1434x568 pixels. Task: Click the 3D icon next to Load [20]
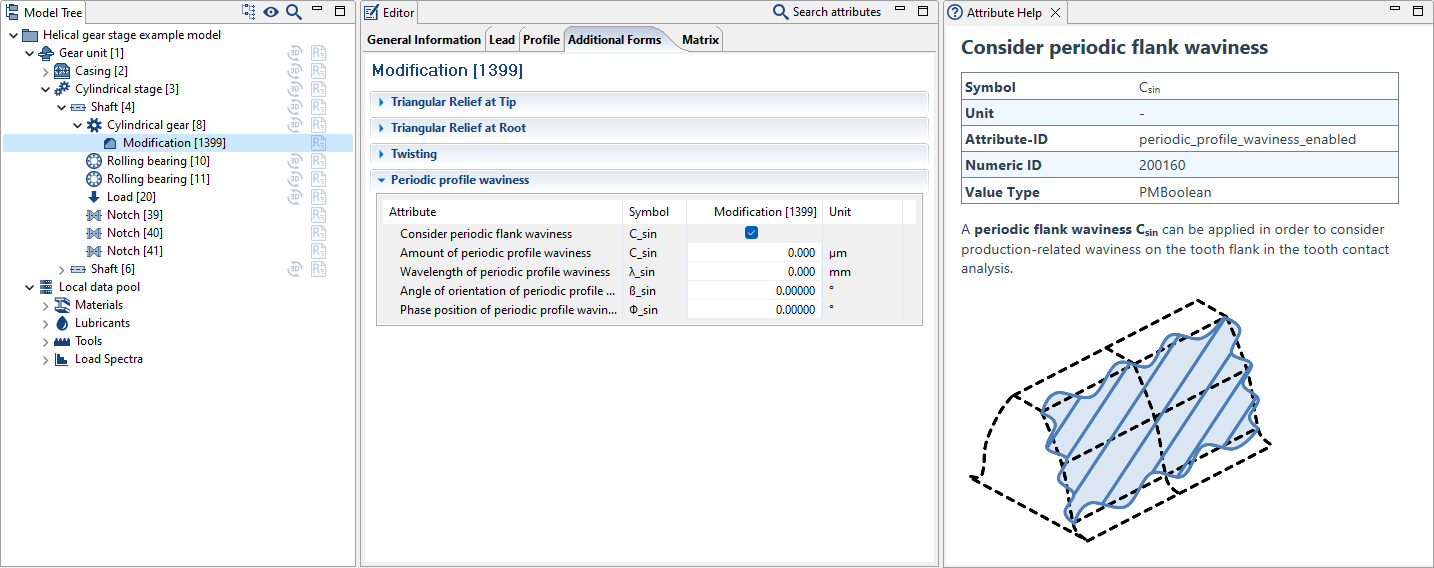pos(296,197)
